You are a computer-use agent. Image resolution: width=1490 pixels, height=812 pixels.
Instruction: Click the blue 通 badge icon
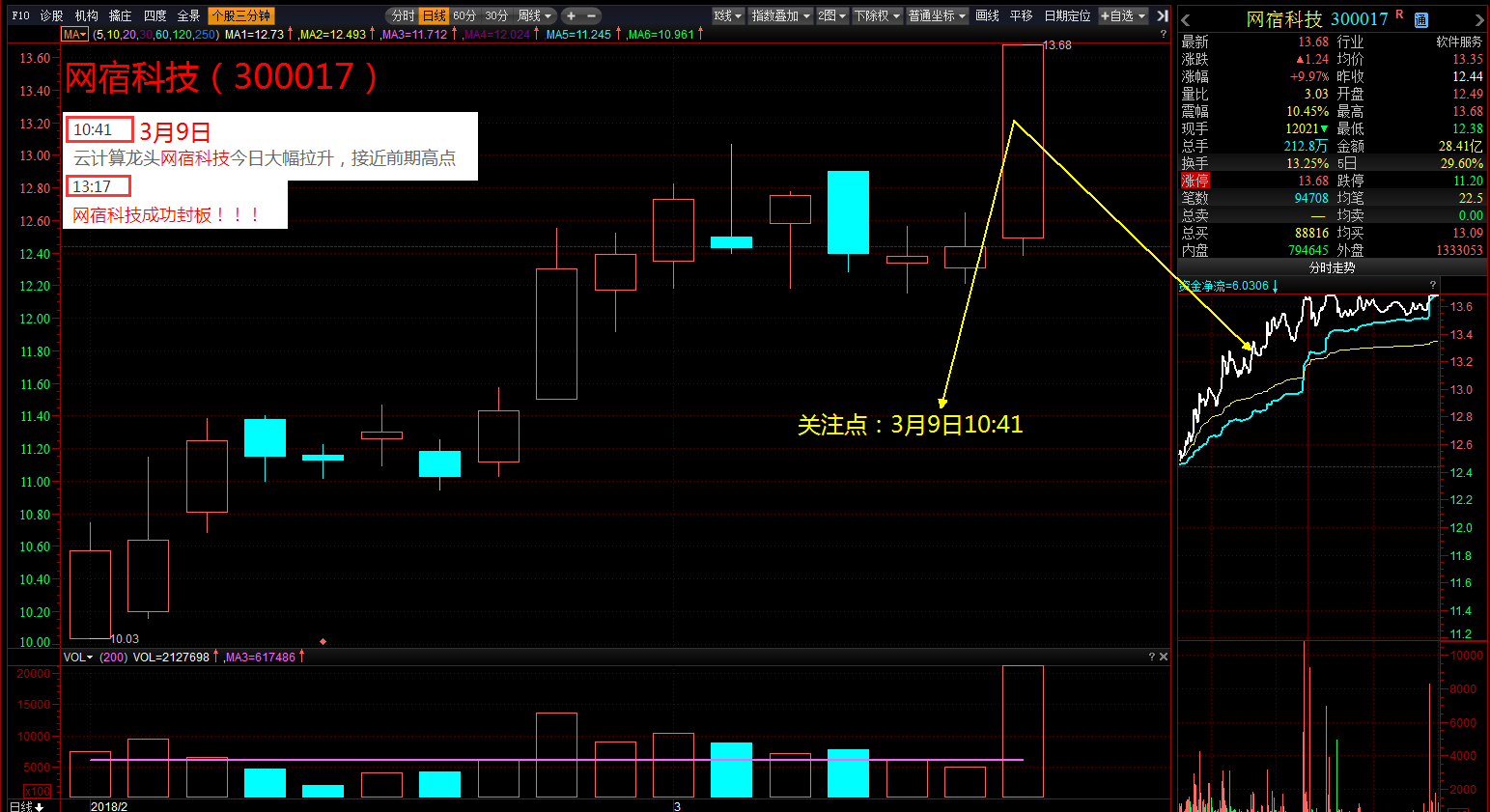pos(1421,20)
